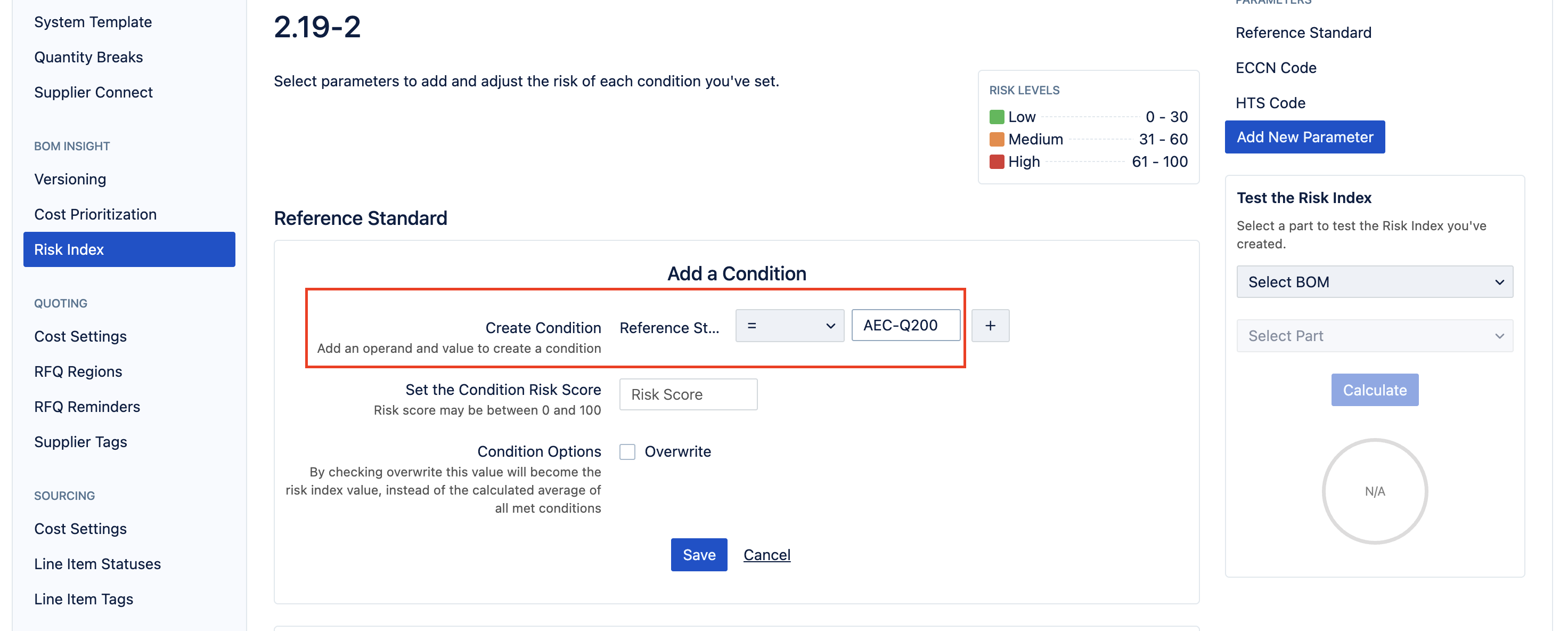
Task: Click the Save button
Action: [x=699, y=555]
